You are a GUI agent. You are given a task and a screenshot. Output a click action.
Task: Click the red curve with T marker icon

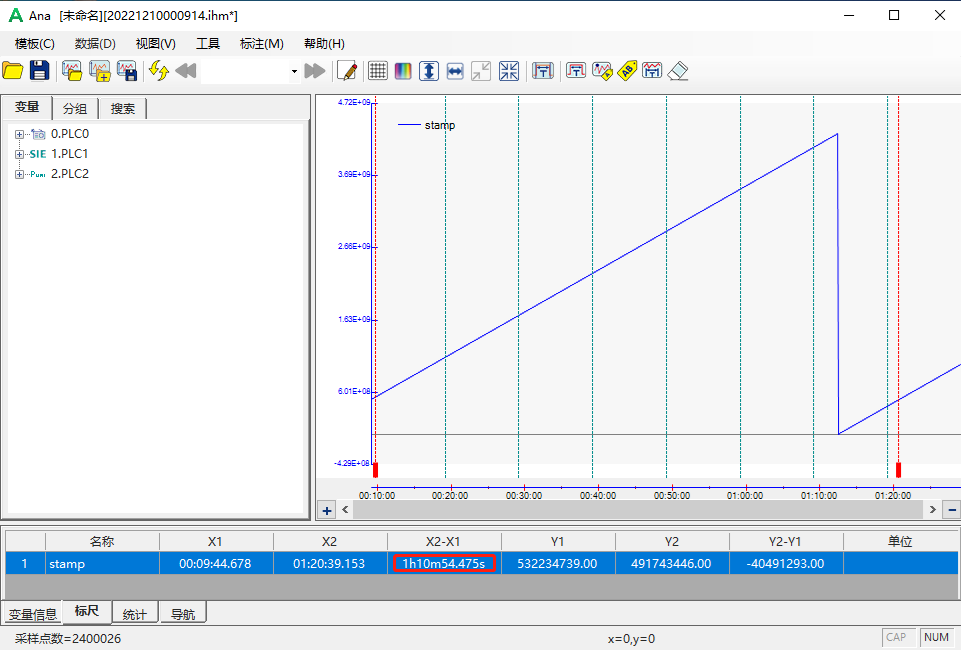tap(576, 71)
